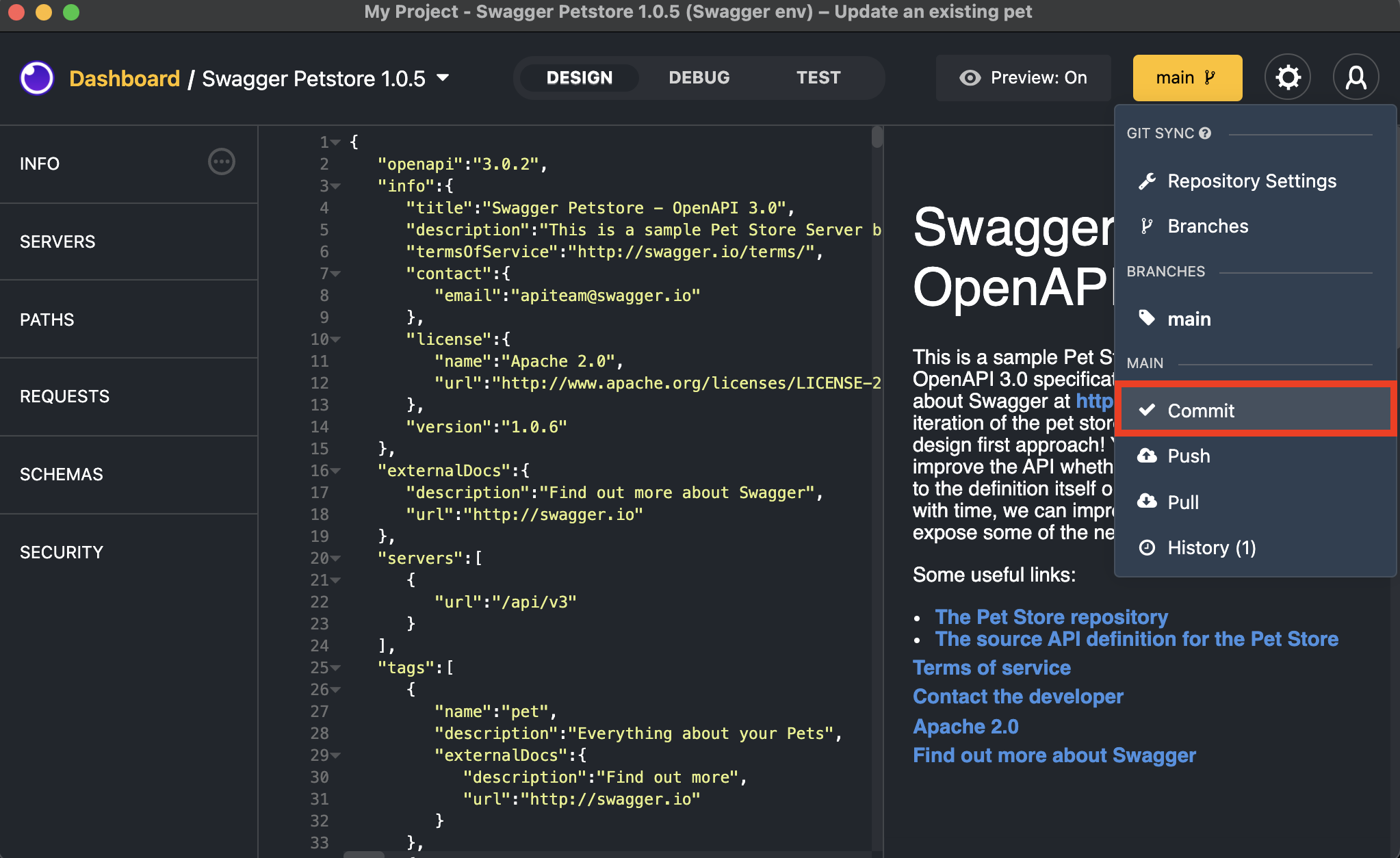Open Find out more about Swagger link
This screenshot has height=858, width=1400.
pyautogui.click(x=1054, y=755)
